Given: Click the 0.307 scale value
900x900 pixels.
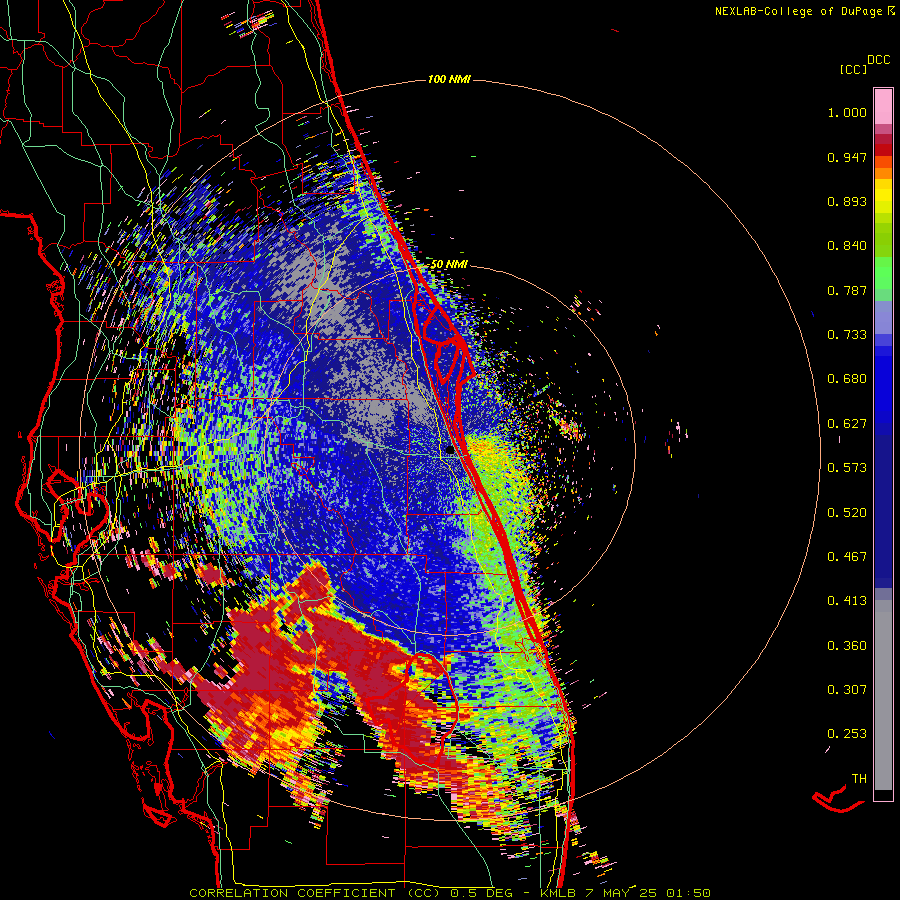Looking at the screenshot, I should pos(847,690).
